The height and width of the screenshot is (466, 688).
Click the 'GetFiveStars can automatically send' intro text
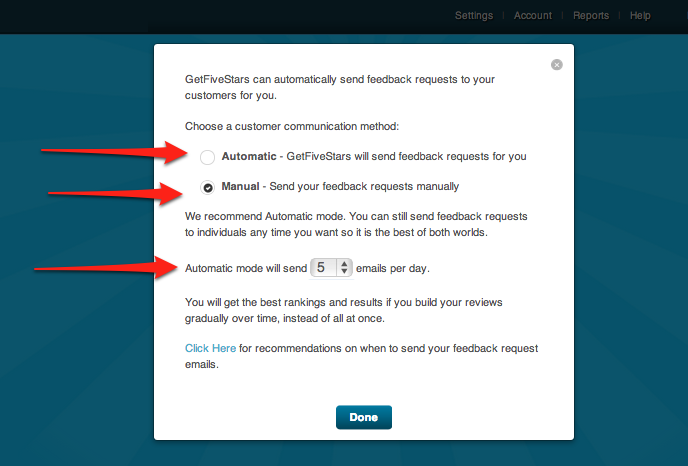340,87
